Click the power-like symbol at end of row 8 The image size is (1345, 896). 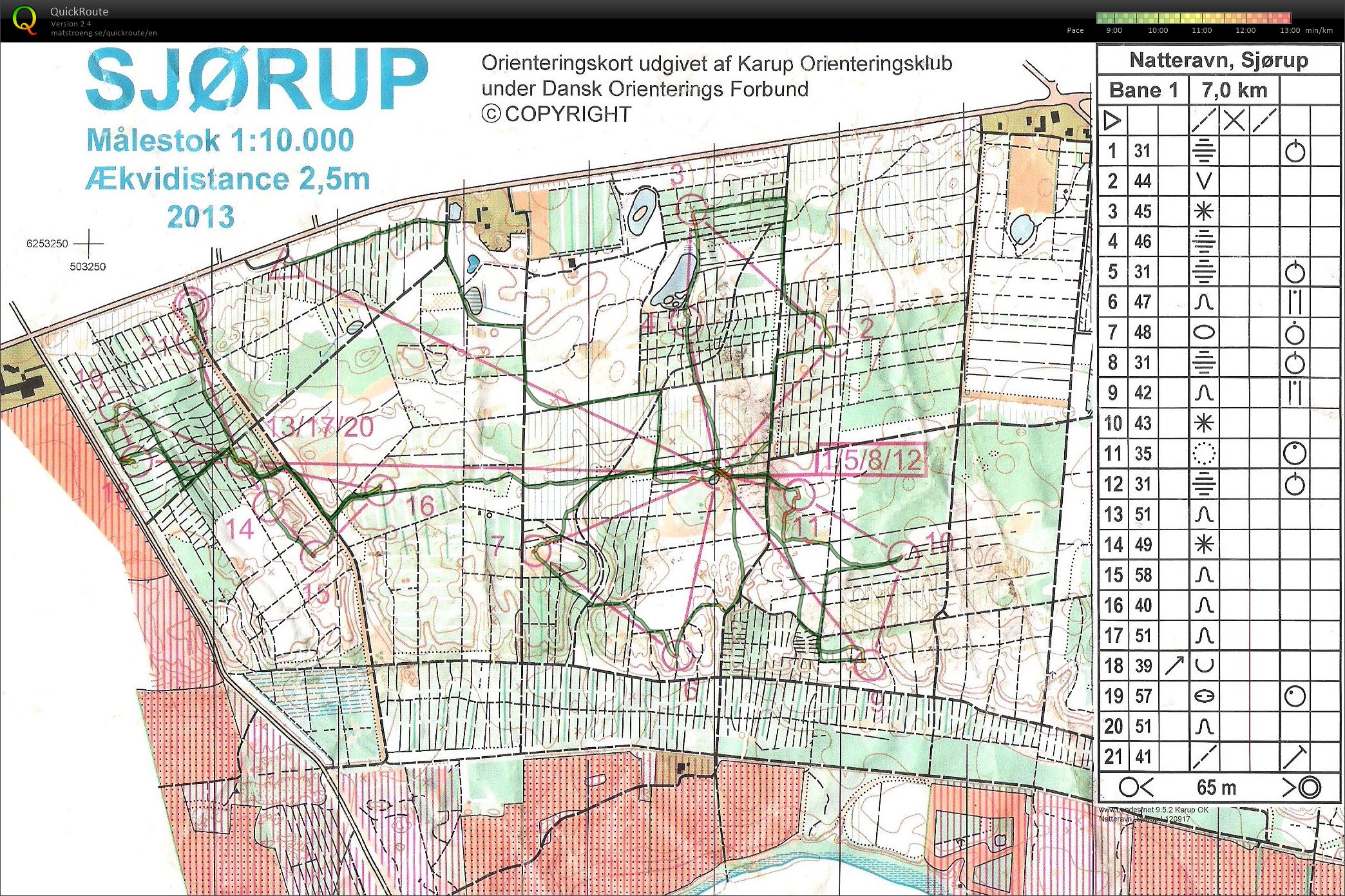coord(1295,363)
